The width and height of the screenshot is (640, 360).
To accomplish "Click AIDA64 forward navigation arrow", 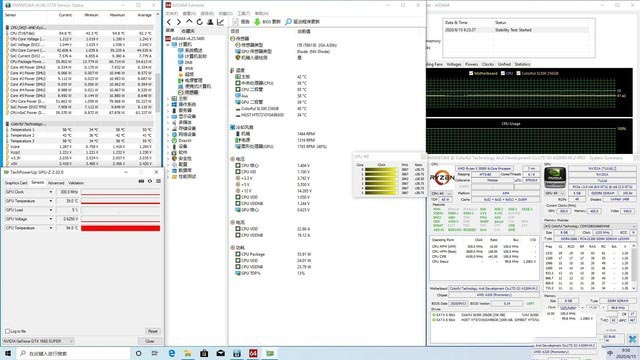I will pyautogui.click(x=179, y=22).
